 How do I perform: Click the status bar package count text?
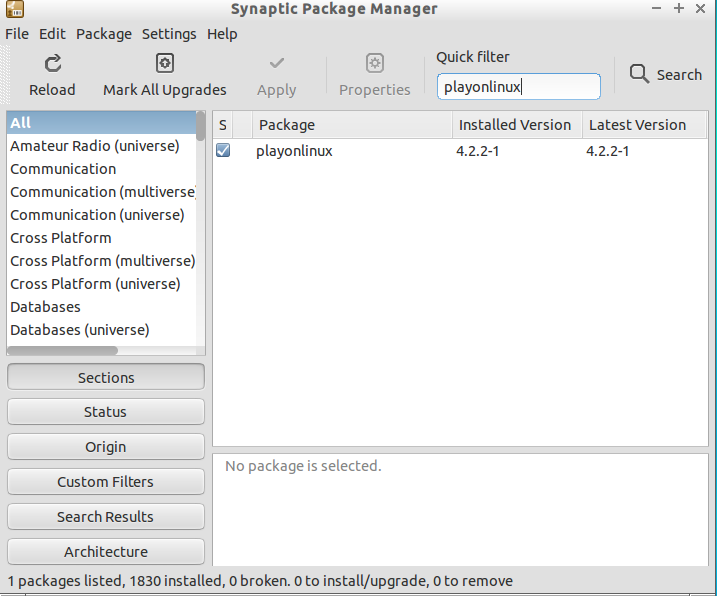260,581
